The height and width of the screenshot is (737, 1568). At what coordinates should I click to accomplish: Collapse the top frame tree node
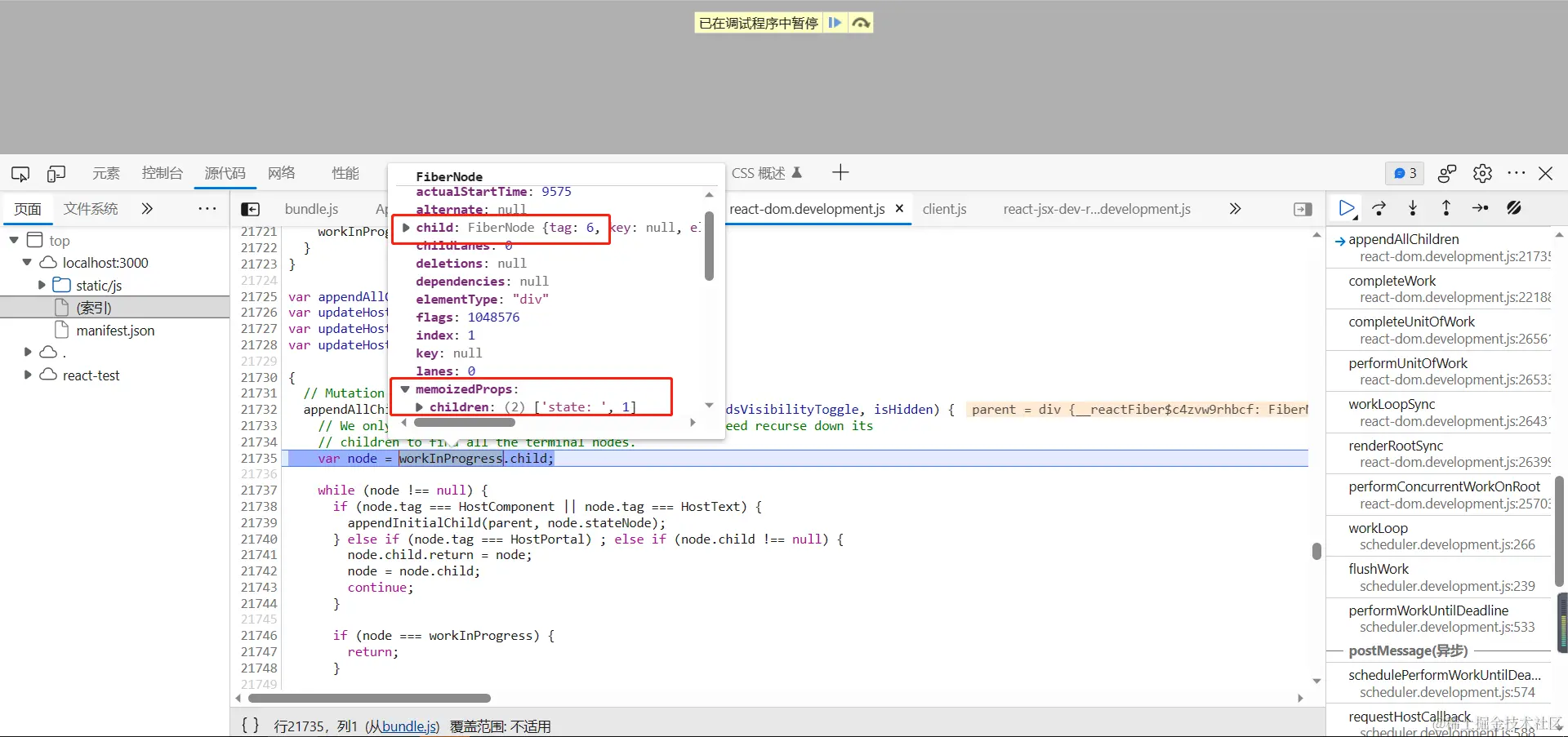pyautogui.click(x=14, y=240)
